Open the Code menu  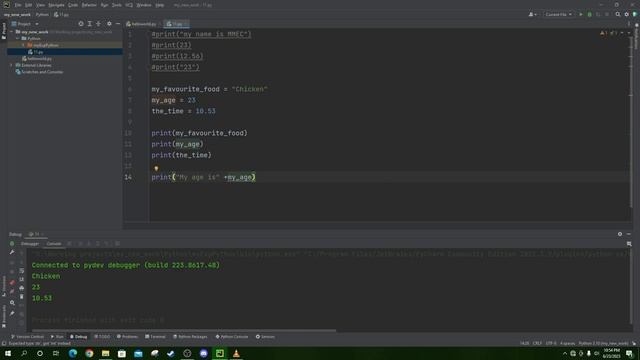73,5
